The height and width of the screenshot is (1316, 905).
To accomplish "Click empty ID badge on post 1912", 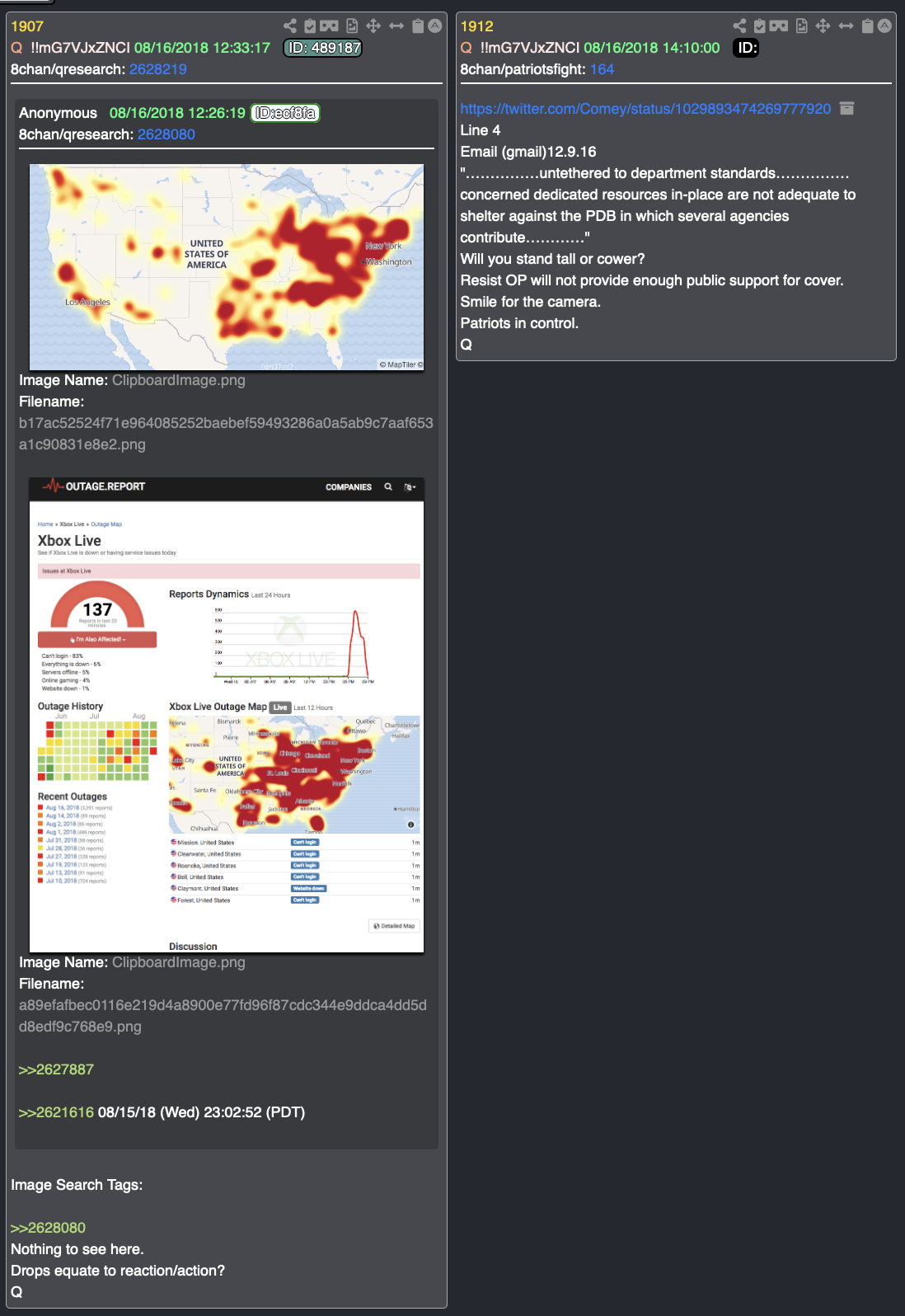I will coord(746,48).
